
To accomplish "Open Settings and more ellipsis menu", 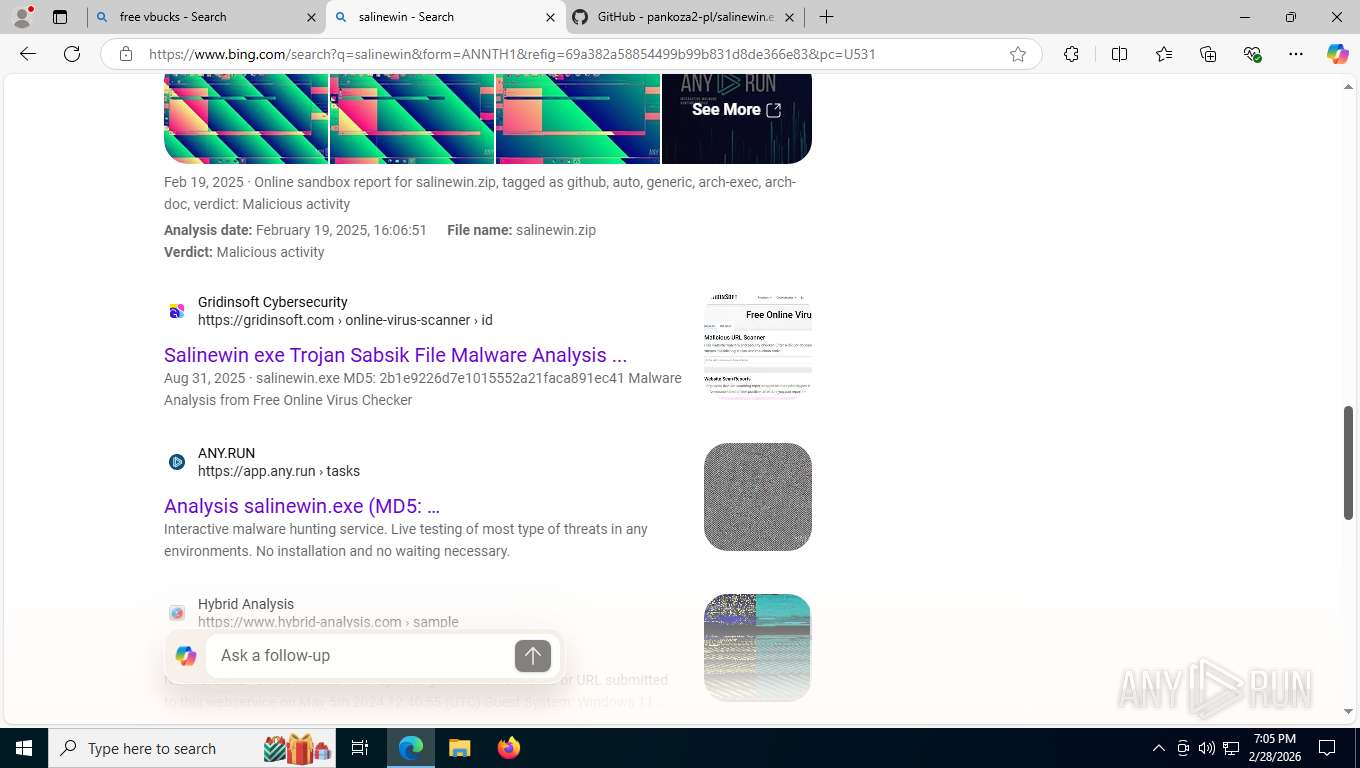I will [1296, 54].
